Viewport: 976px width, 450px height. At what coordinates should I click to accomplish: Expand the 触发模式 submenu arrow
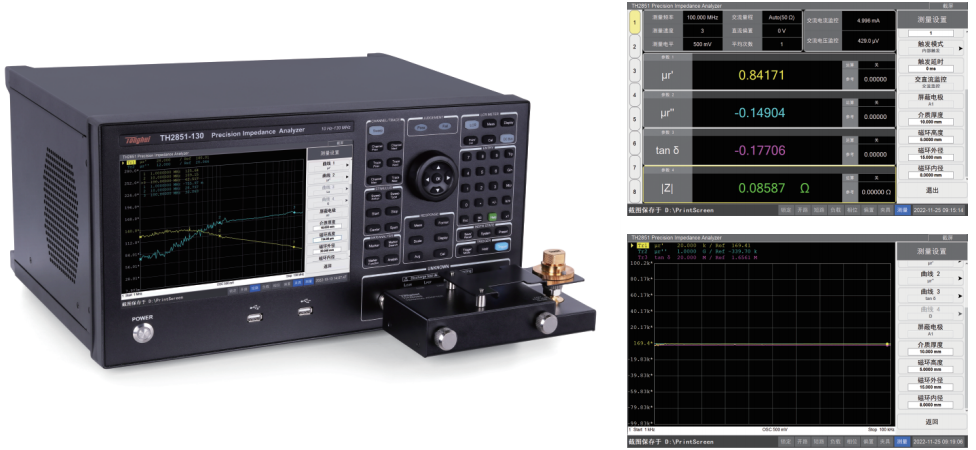962,46
